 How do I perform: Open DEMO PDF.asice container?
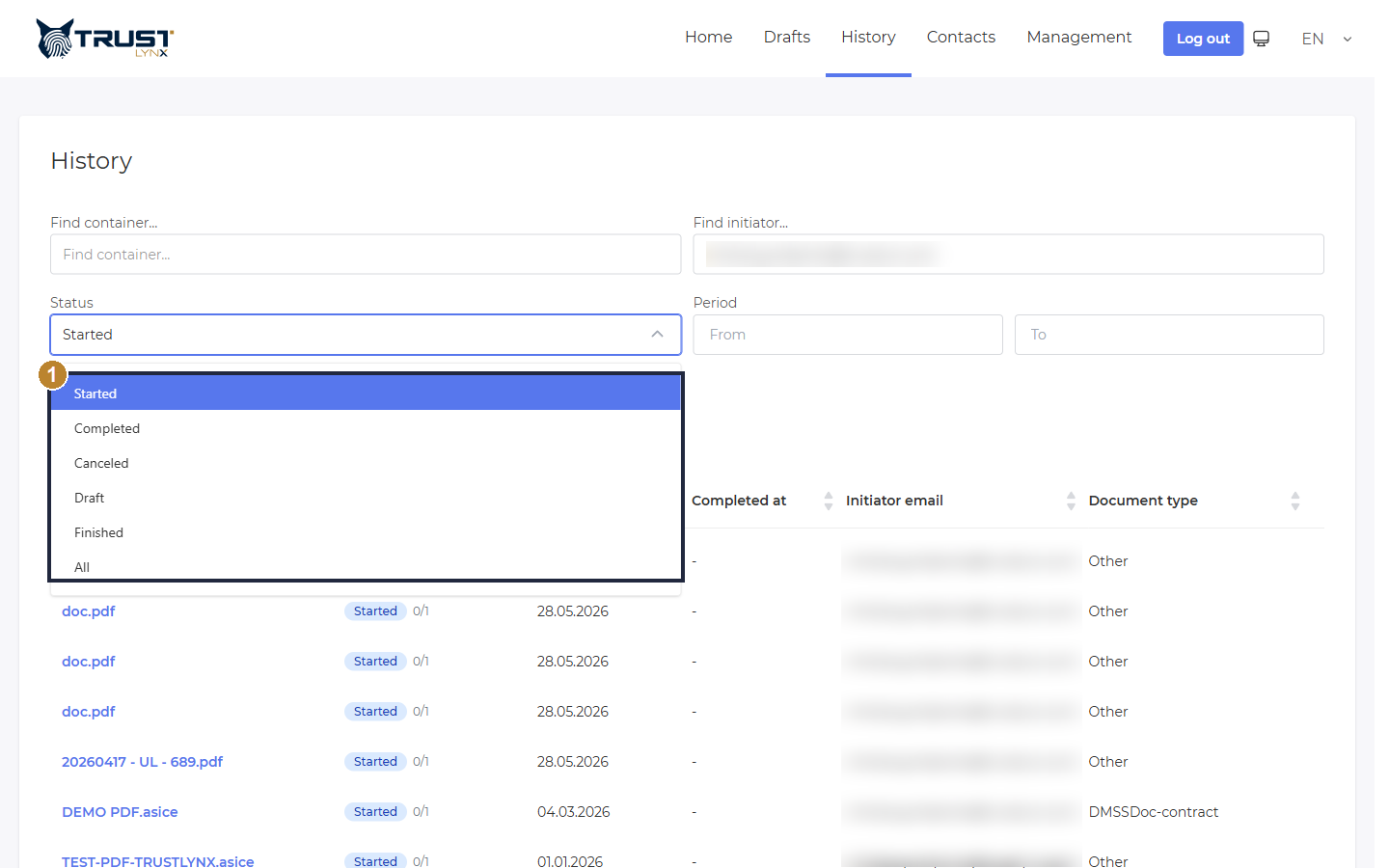click(x=120, y=812)
